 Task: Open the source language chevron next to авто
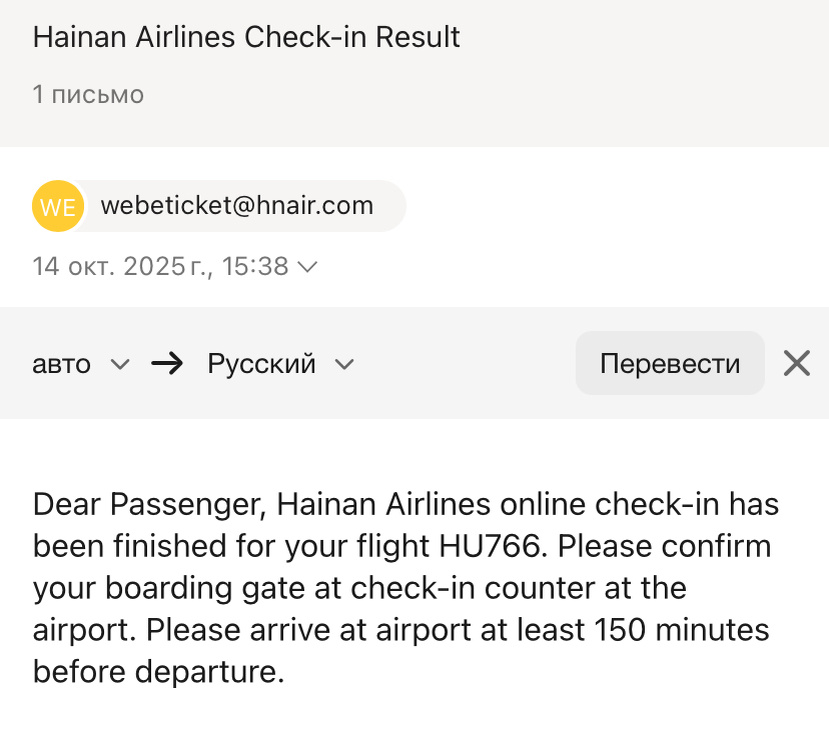point(120,364)
